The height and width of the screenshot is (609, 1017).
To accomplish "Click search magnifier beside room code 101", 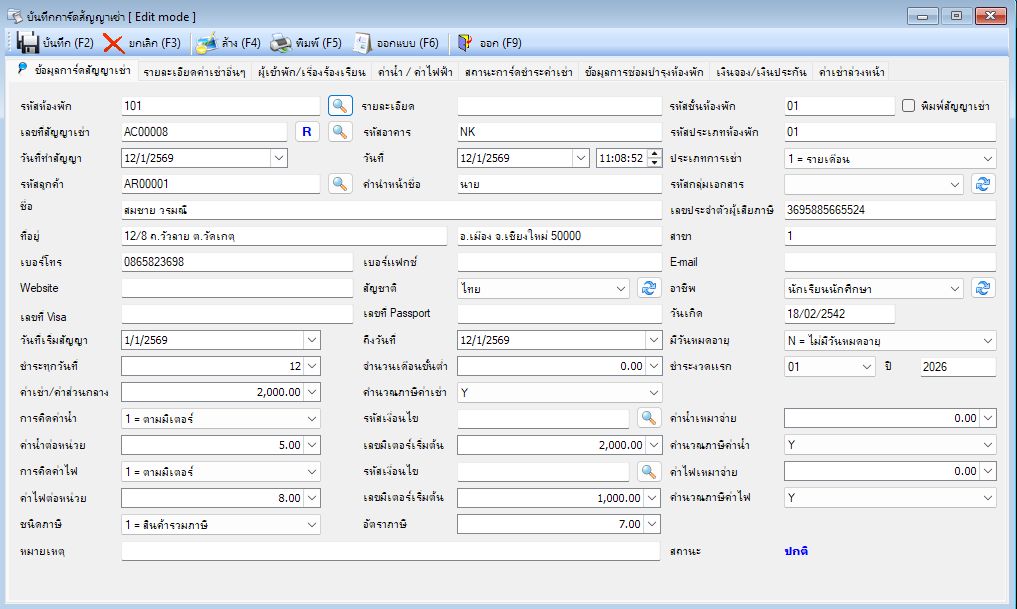I will tap(340, 106).
